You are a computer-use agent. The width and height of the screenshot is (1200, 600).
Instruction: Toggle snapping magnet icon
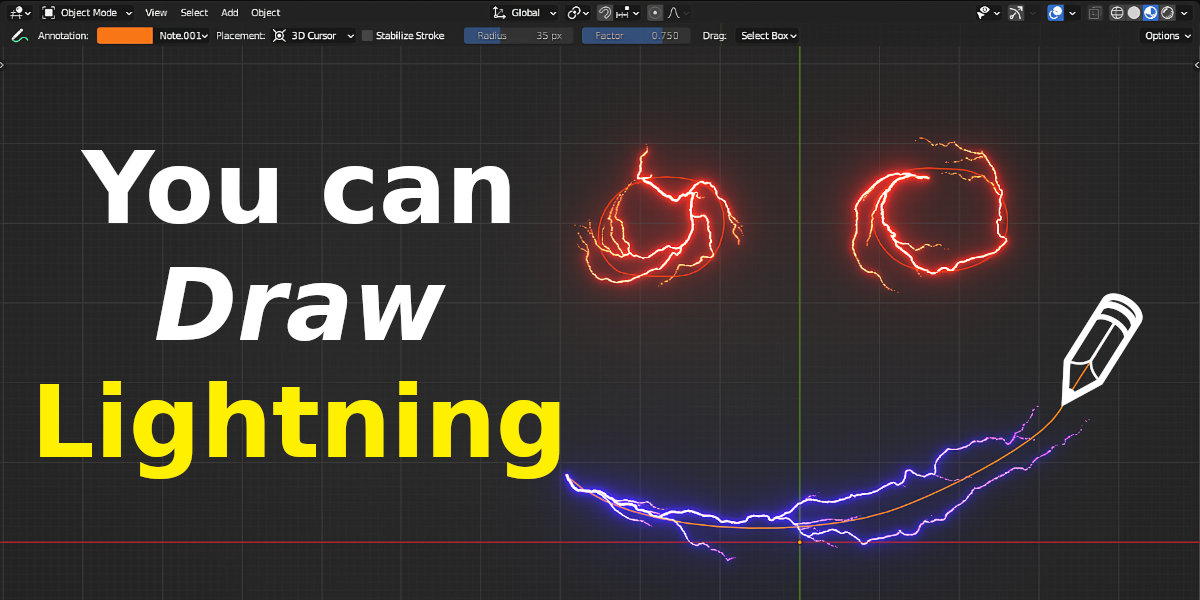click(605, 13)
